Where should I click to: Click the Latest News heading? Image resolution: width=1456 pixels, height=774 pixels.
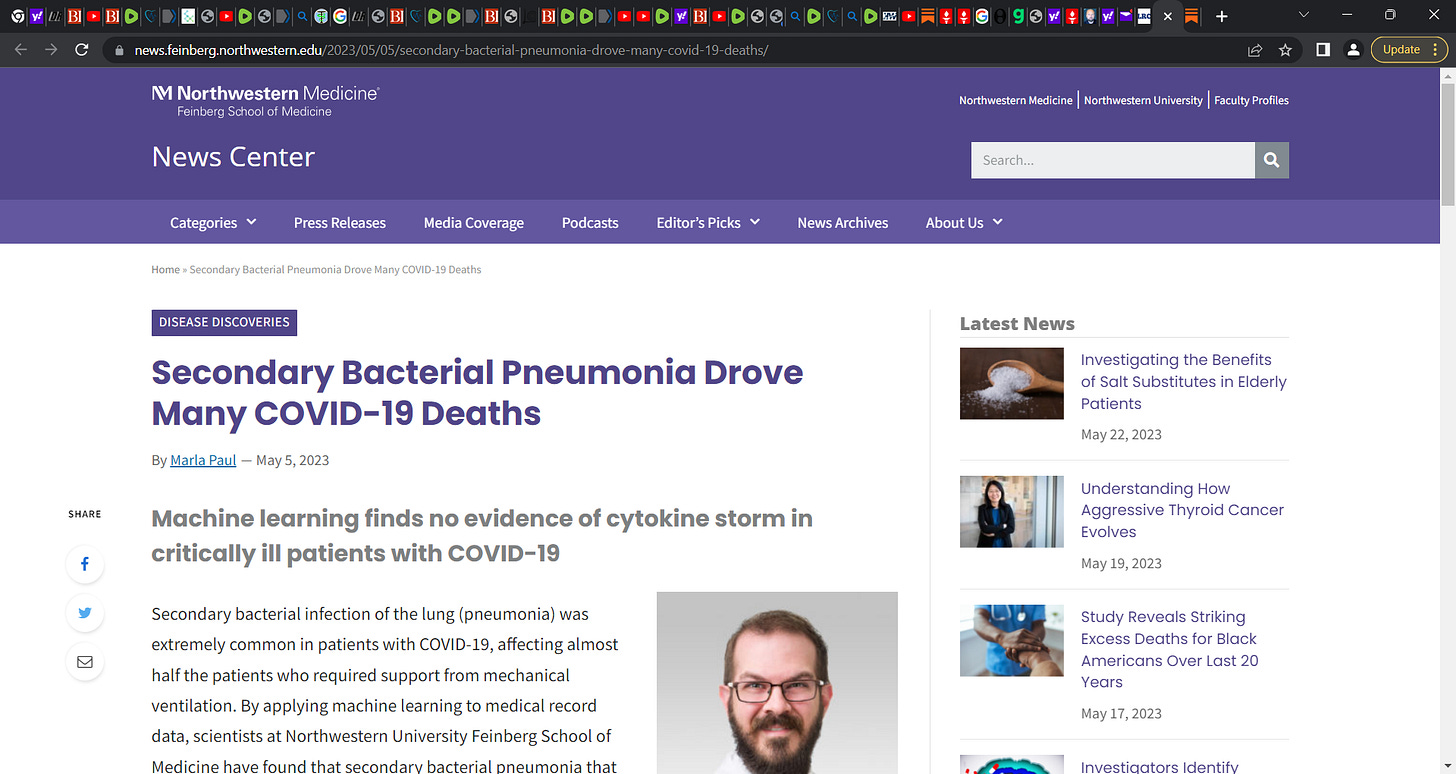point(1017,323)
